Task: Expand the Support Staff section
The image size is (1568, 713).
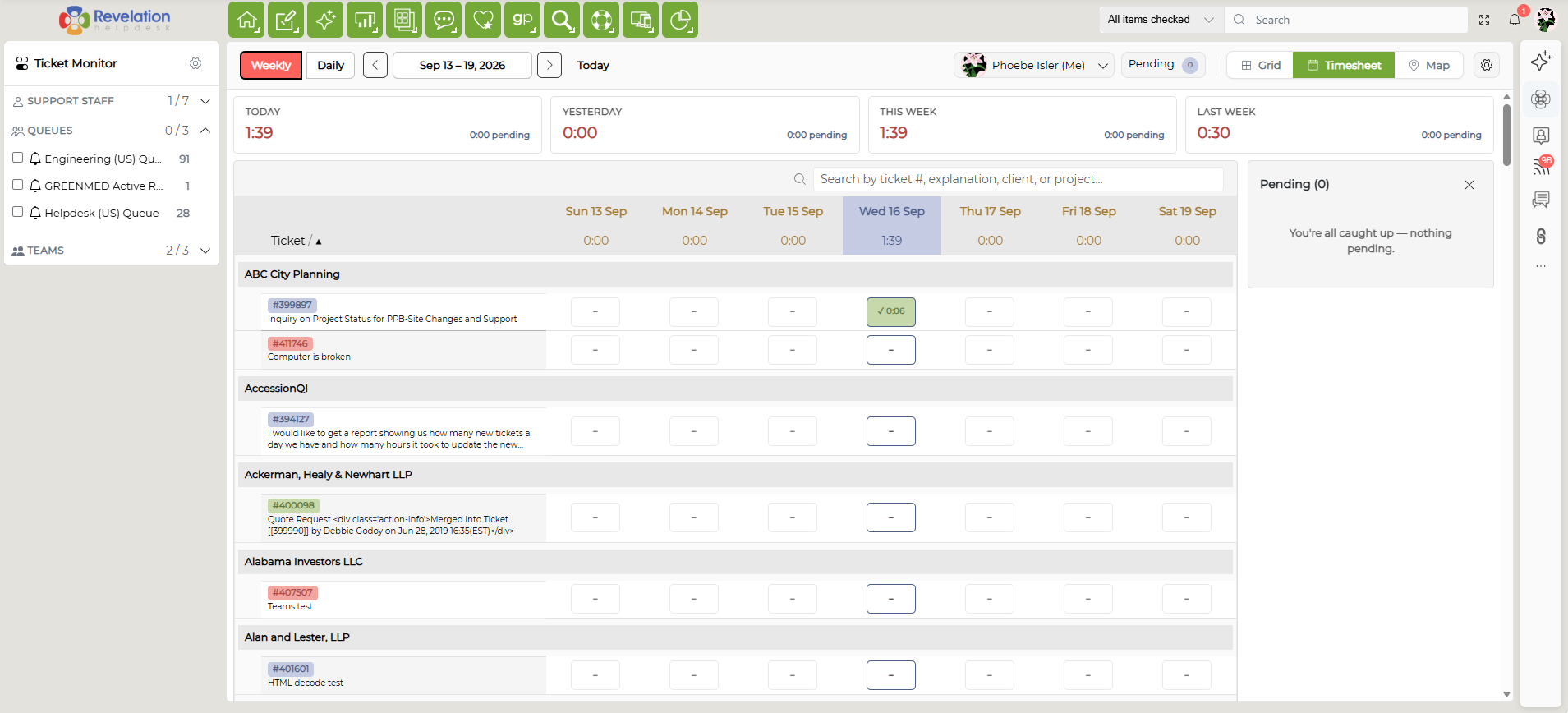Action: pos(205,101)
